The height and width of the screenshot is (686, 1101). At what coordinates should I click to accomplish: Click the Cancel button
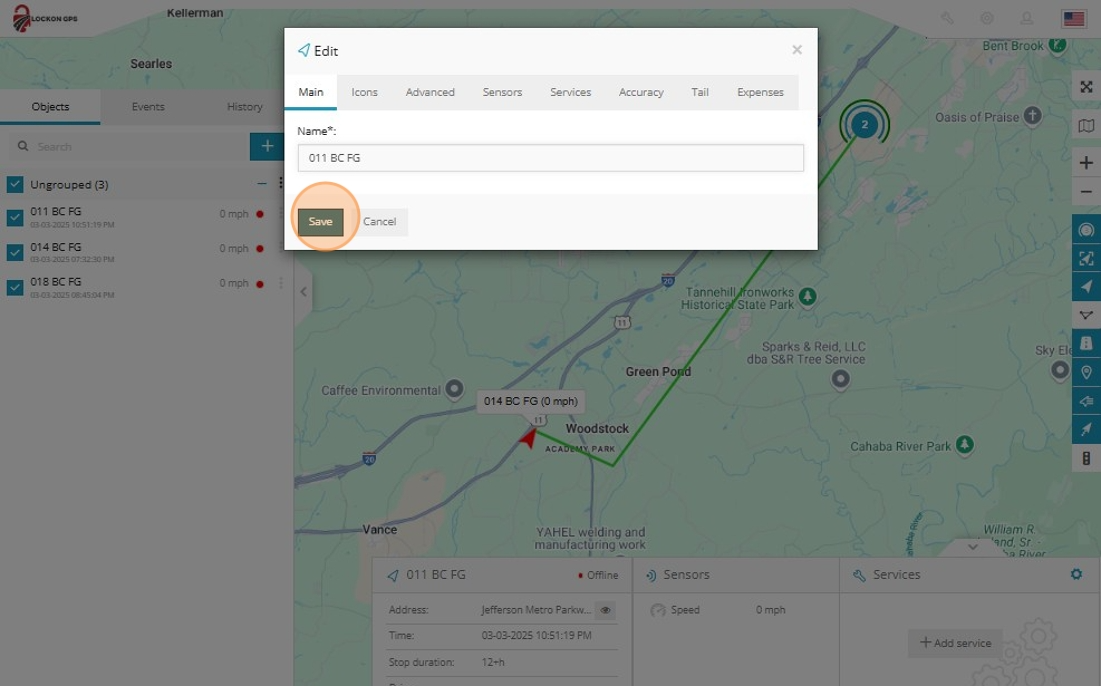tap(379, 222)
